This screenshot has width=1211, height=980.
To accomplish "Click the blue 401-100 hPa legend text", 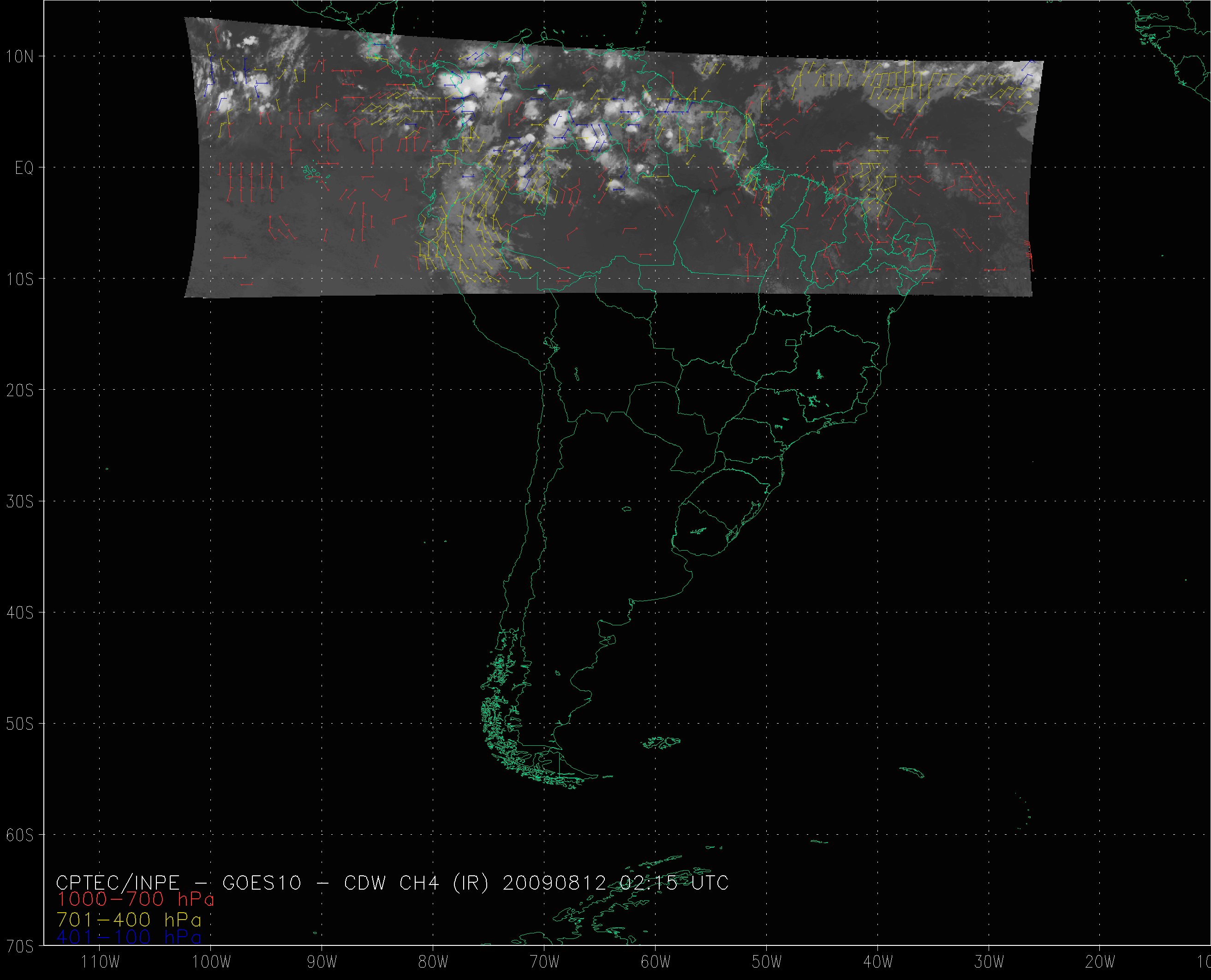I will pyautogui.click(x=129, y=938).
